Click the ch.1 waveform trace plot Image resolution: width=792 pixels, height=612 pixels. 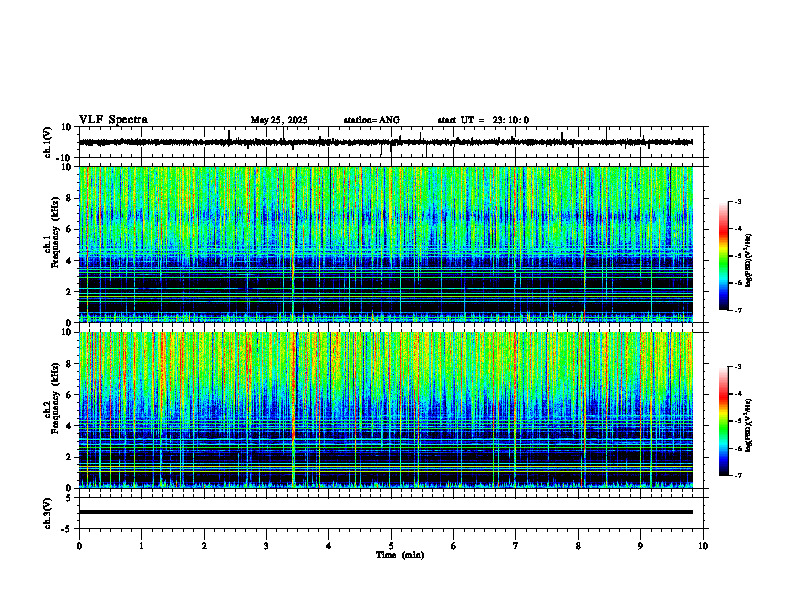coord(385,142)
